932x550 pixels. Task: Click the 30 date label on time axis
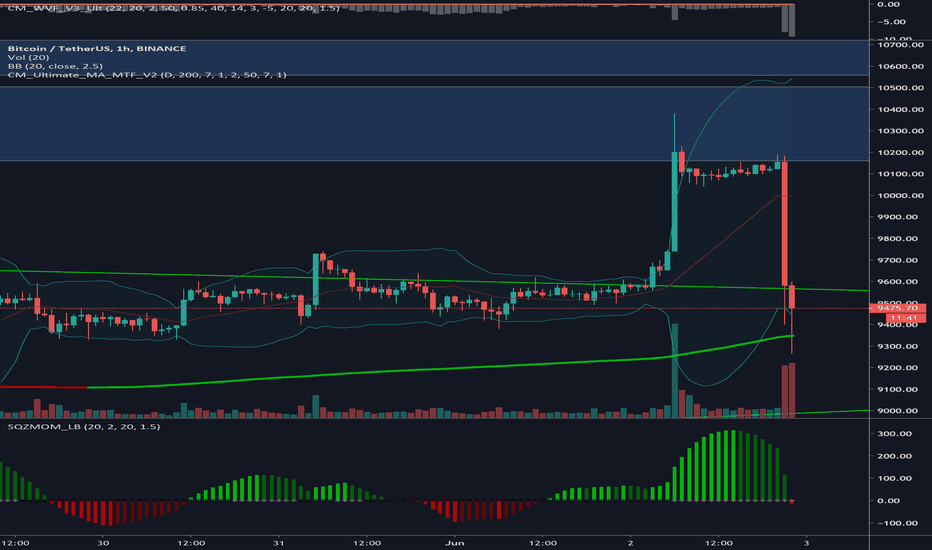[103, 542]
